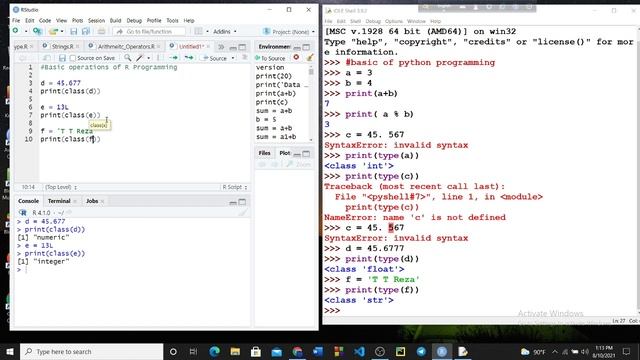The image size is (640, 360).
Task: Open File Explorer from taskbar
Action: 235,351
